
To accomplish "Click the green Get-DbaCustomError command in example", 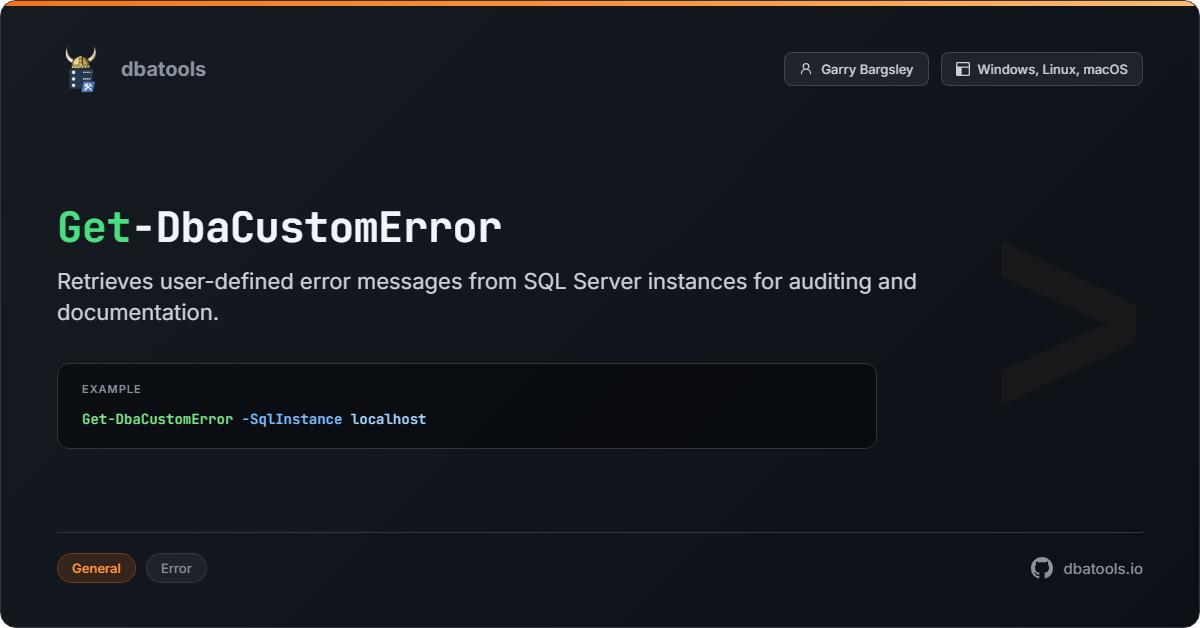I will coord(157,419).
